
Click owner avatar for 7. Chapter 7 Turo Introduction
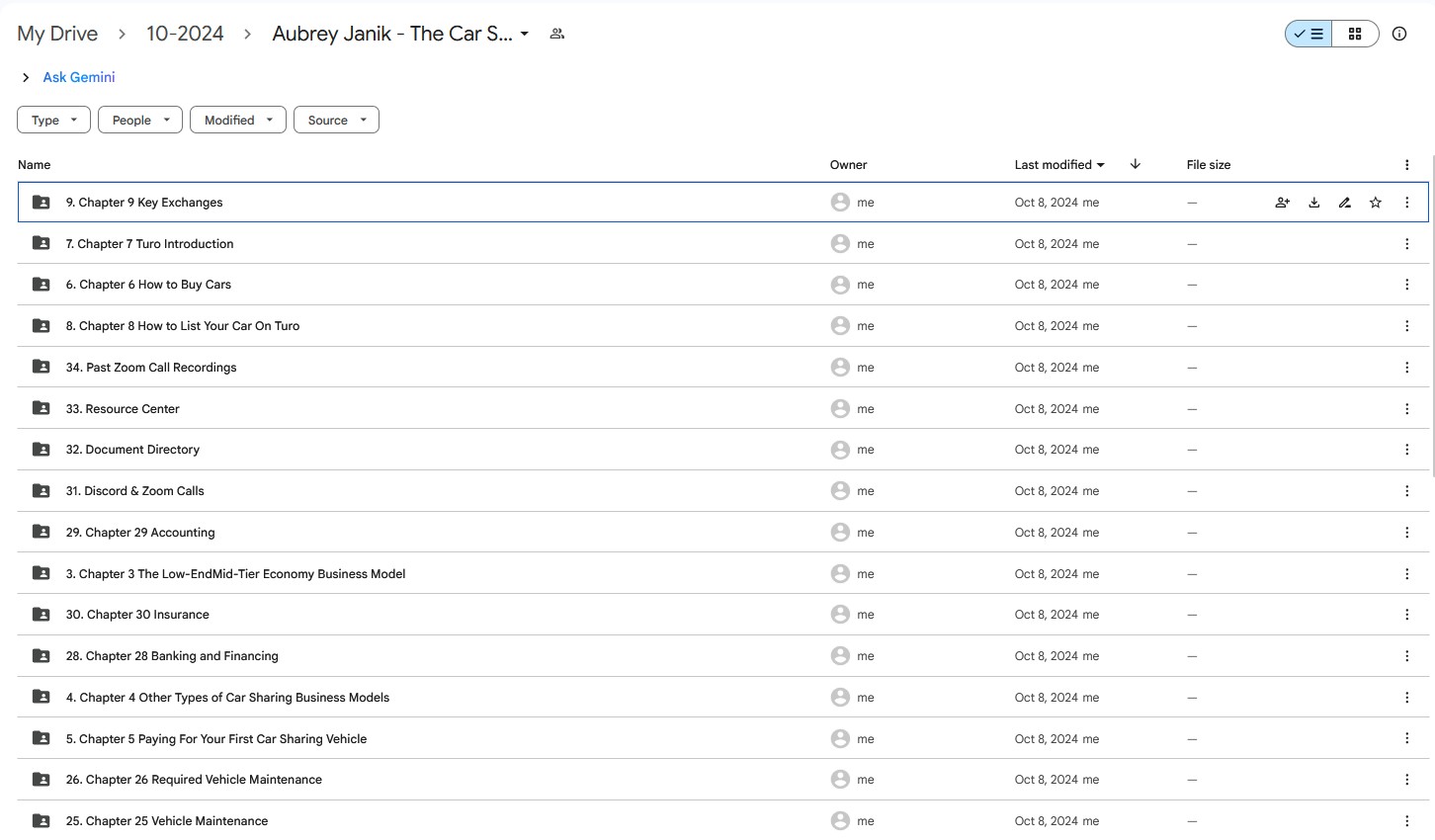point(840,244)
